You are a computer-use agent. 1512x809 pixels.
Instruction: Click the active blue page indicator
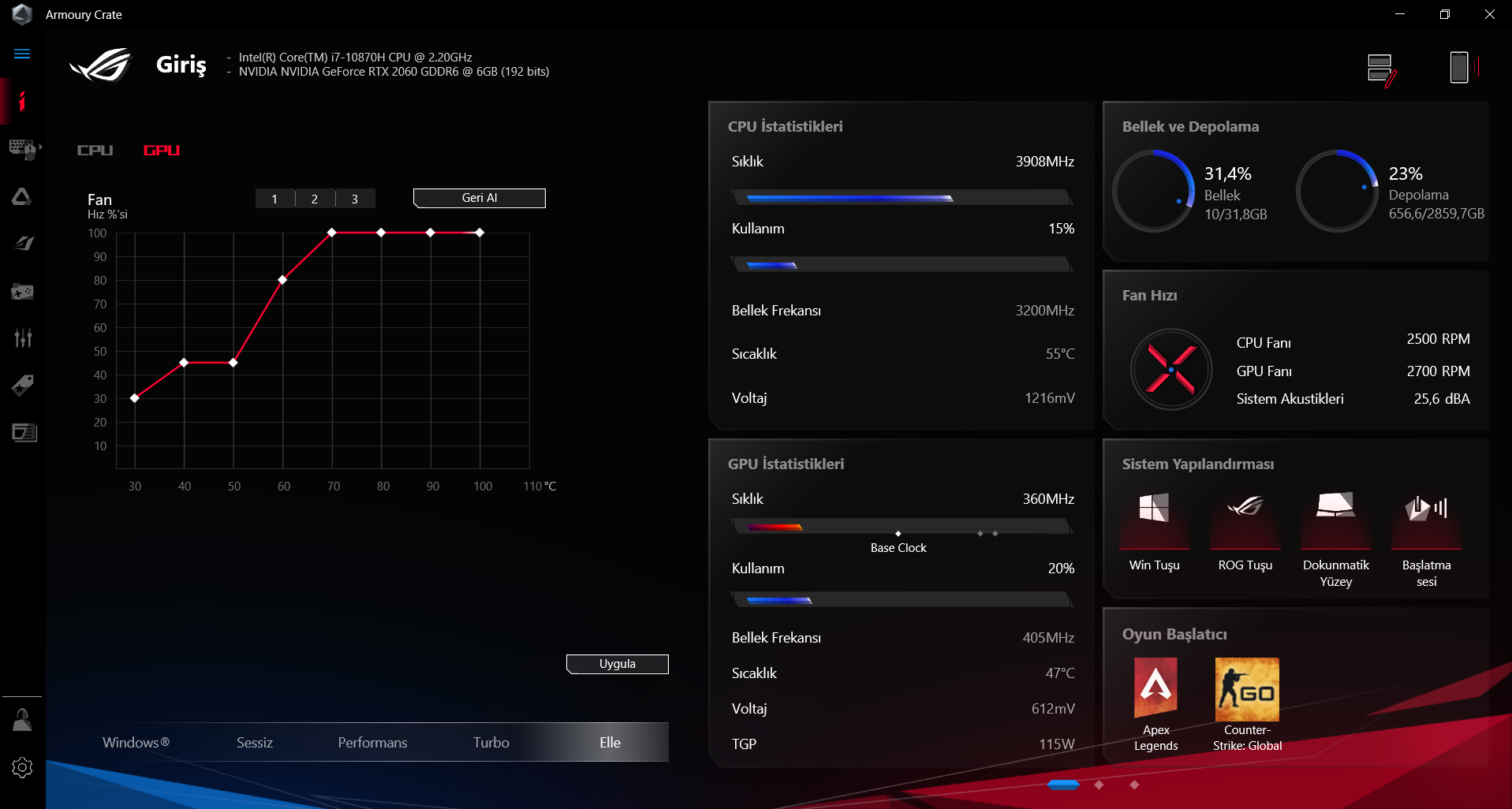pyautogui.click(x=1063, y=785)
